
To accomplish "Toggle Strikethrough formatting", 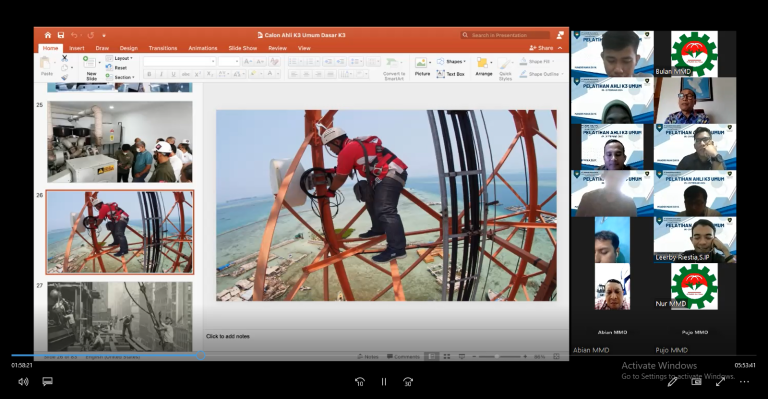I will click(186, 74).
